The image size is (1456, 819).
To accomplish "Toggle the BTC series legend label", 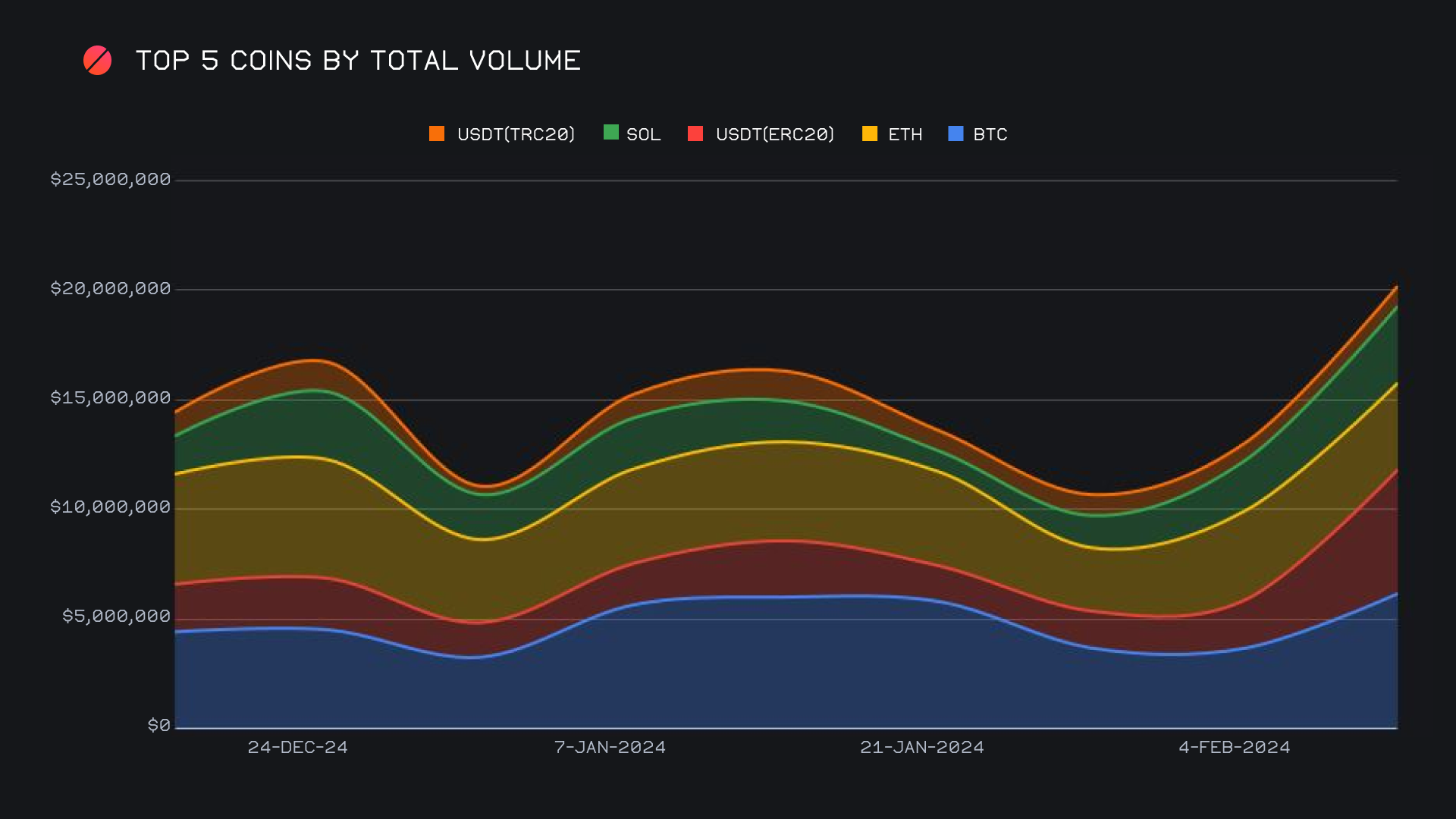I will [x=990, y=134].
